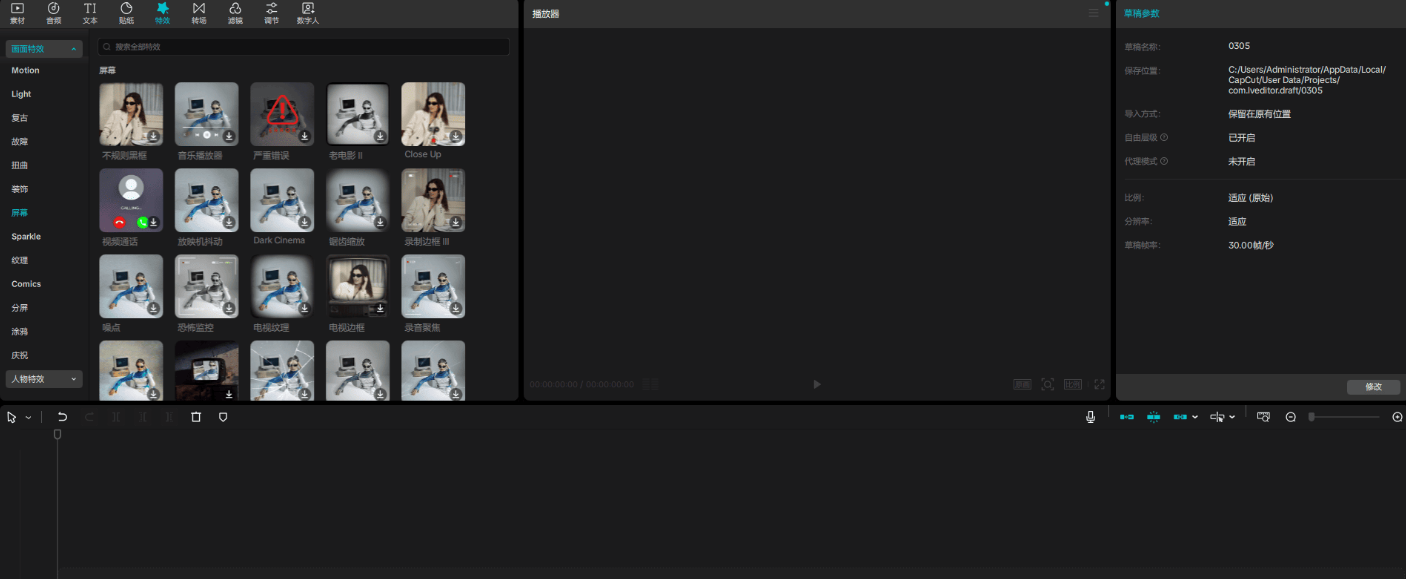Click the timeline fit-to-view preview icon

coord(1263,417)
